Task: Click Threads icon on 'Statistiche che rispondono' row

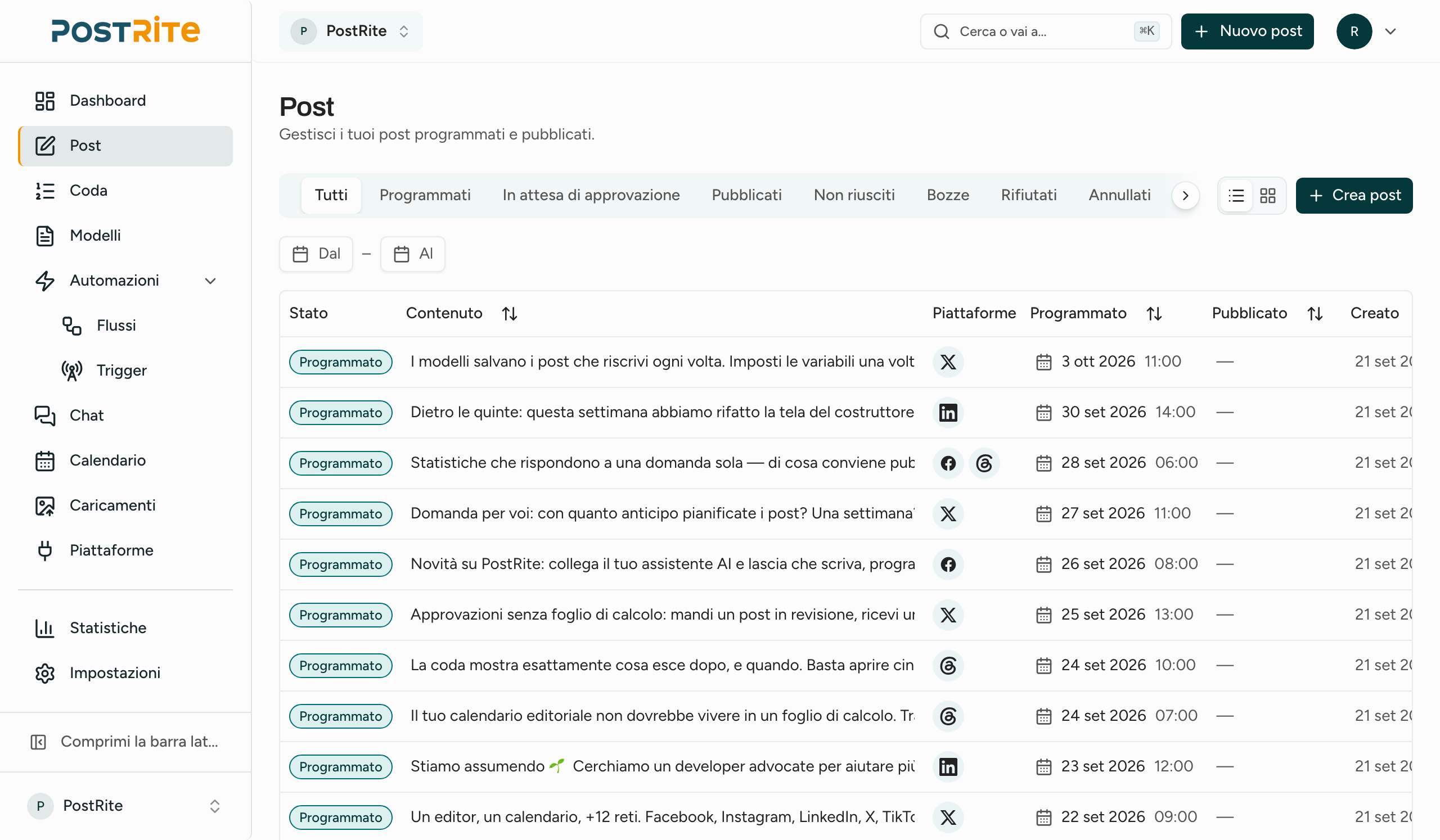Action: coord(984,463)
